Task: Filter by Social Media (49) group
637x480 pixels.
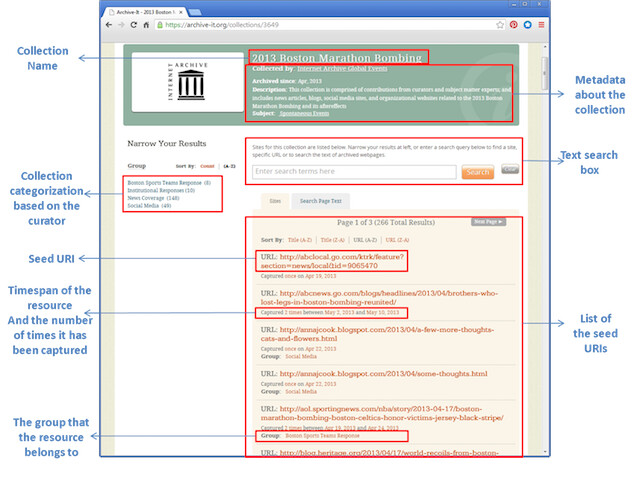Action: [149, 205]
